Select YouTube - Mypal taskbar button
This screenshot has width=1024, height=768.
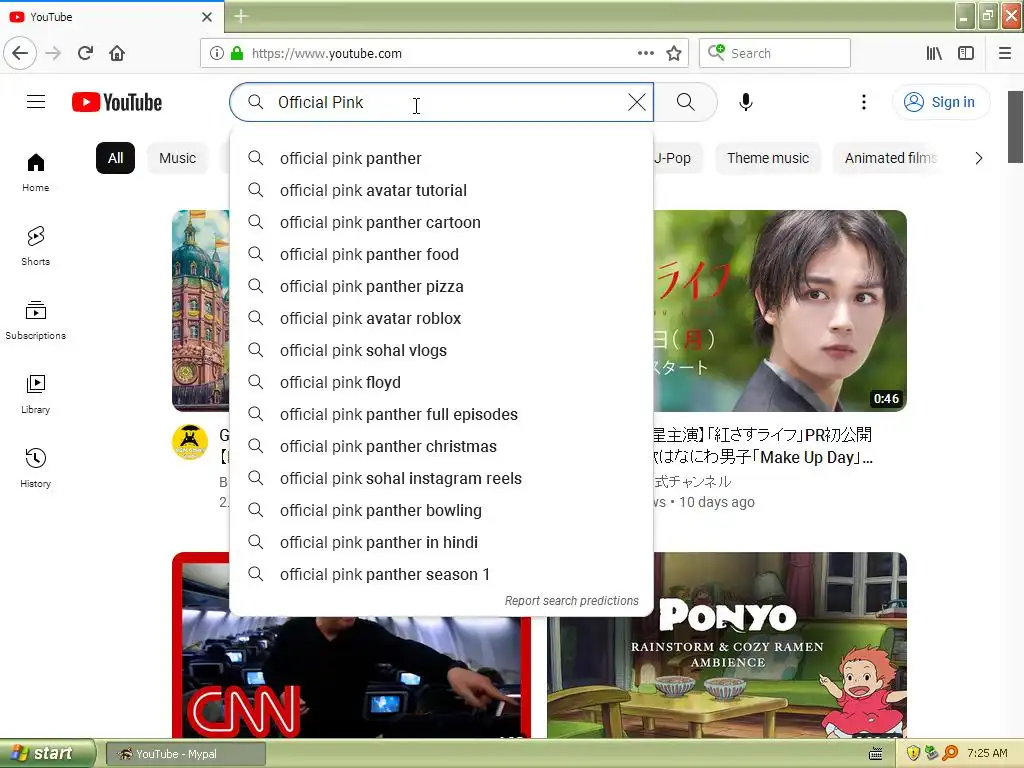coord(185,754)
